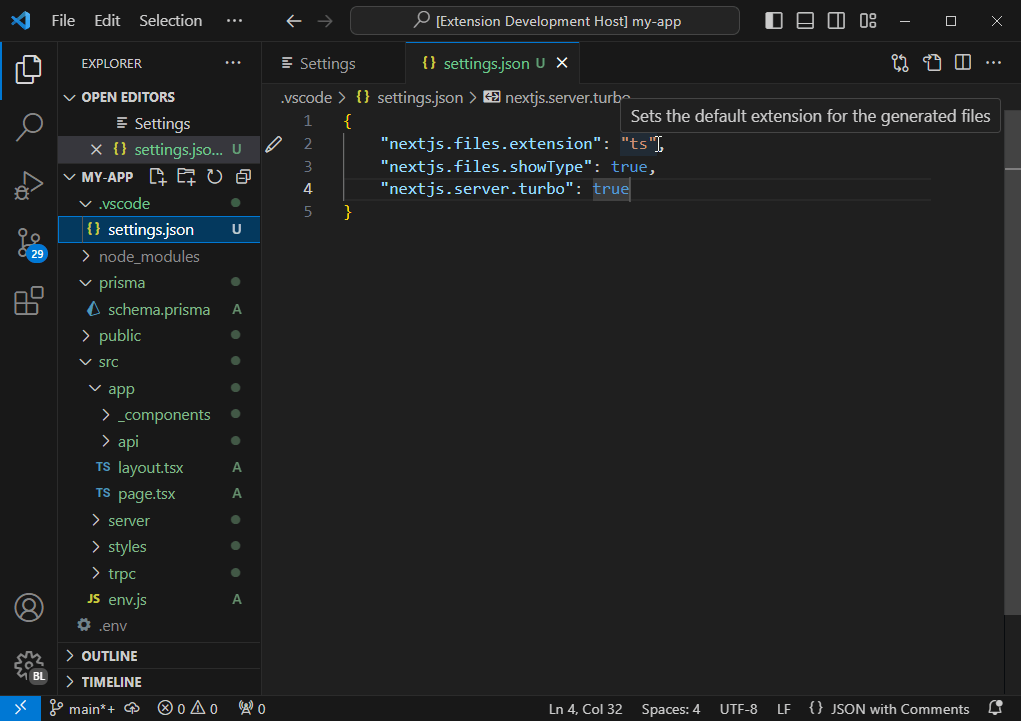Select the Run and Debug icon

28,185
